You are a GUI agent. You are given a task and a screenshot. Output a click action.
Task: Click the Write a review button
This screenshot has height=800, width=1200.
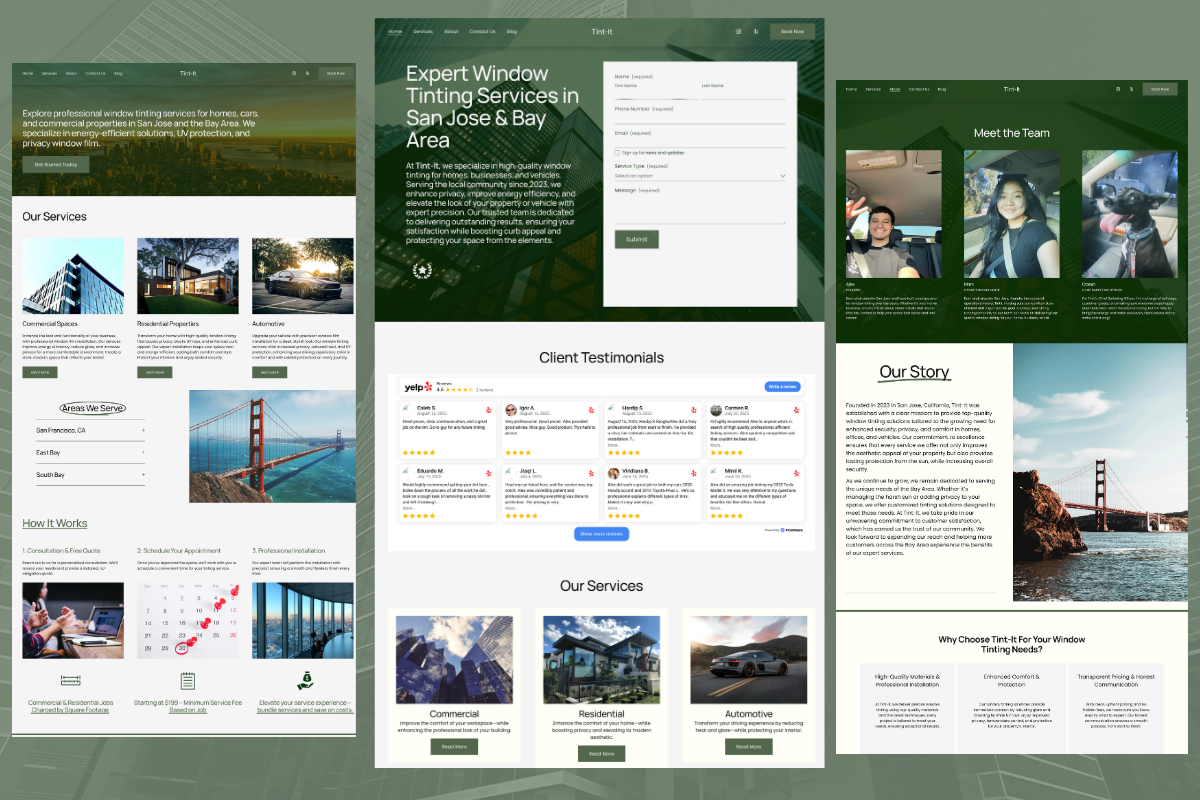point(782,386)
